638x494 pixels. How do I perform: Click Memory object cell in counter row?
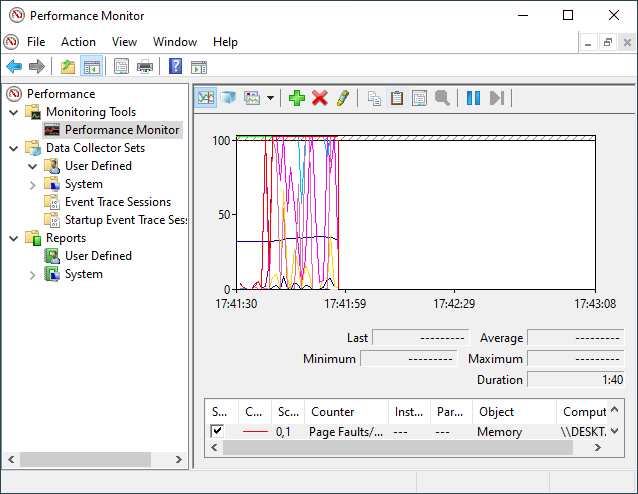pos(499,431)
